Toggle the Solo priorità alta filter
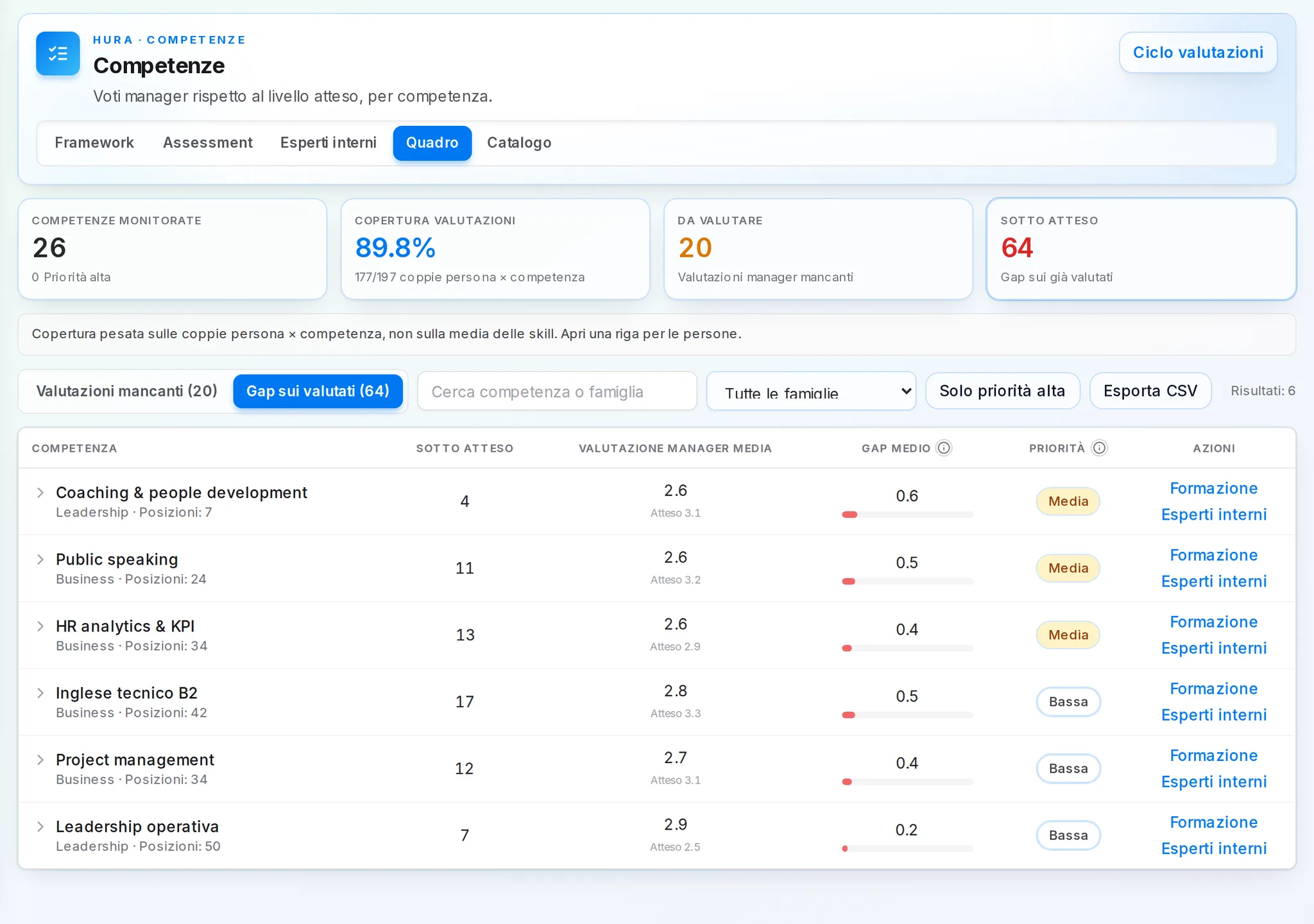The width and height of the screenshot is (1314, 924). coord(1003,391)
